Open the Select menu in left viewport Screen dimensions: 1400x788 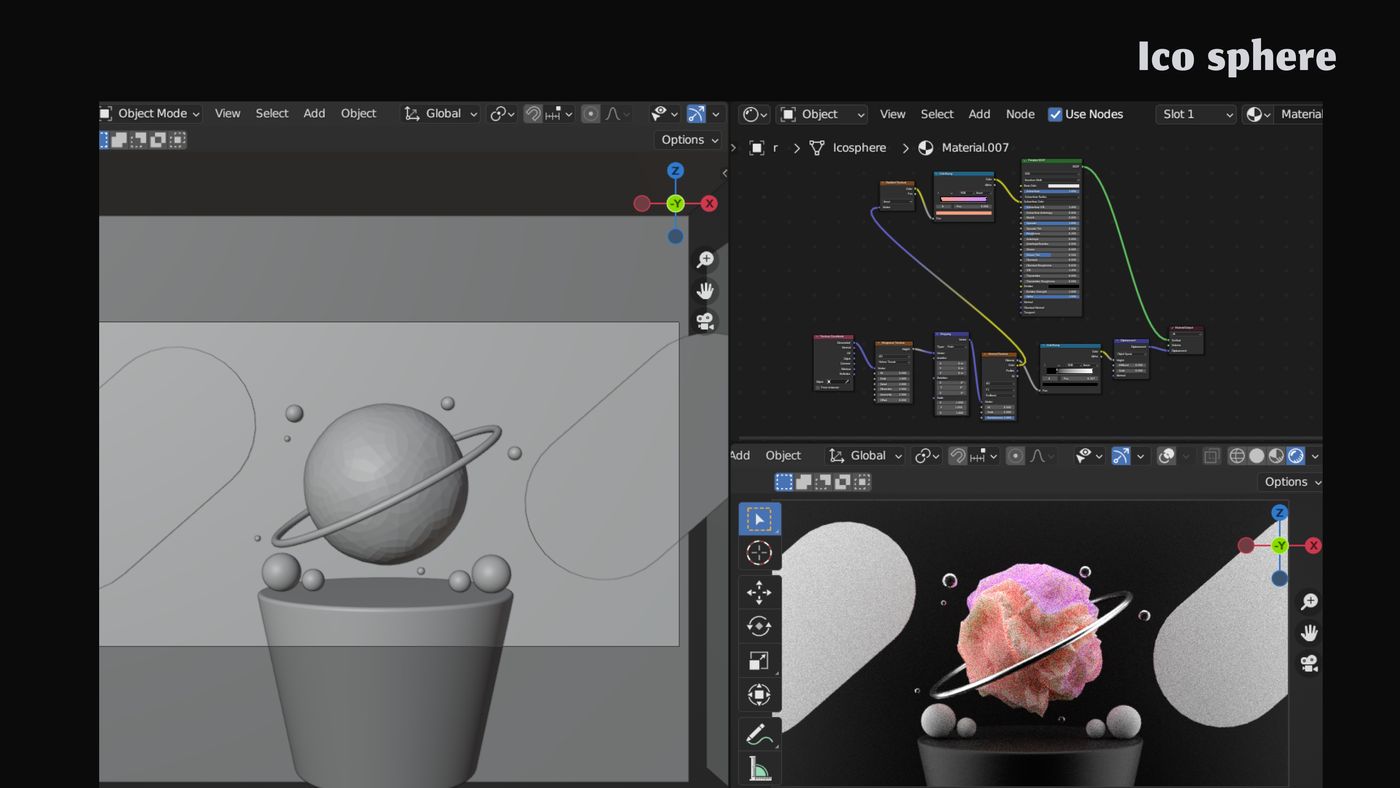tap(272, 114)
